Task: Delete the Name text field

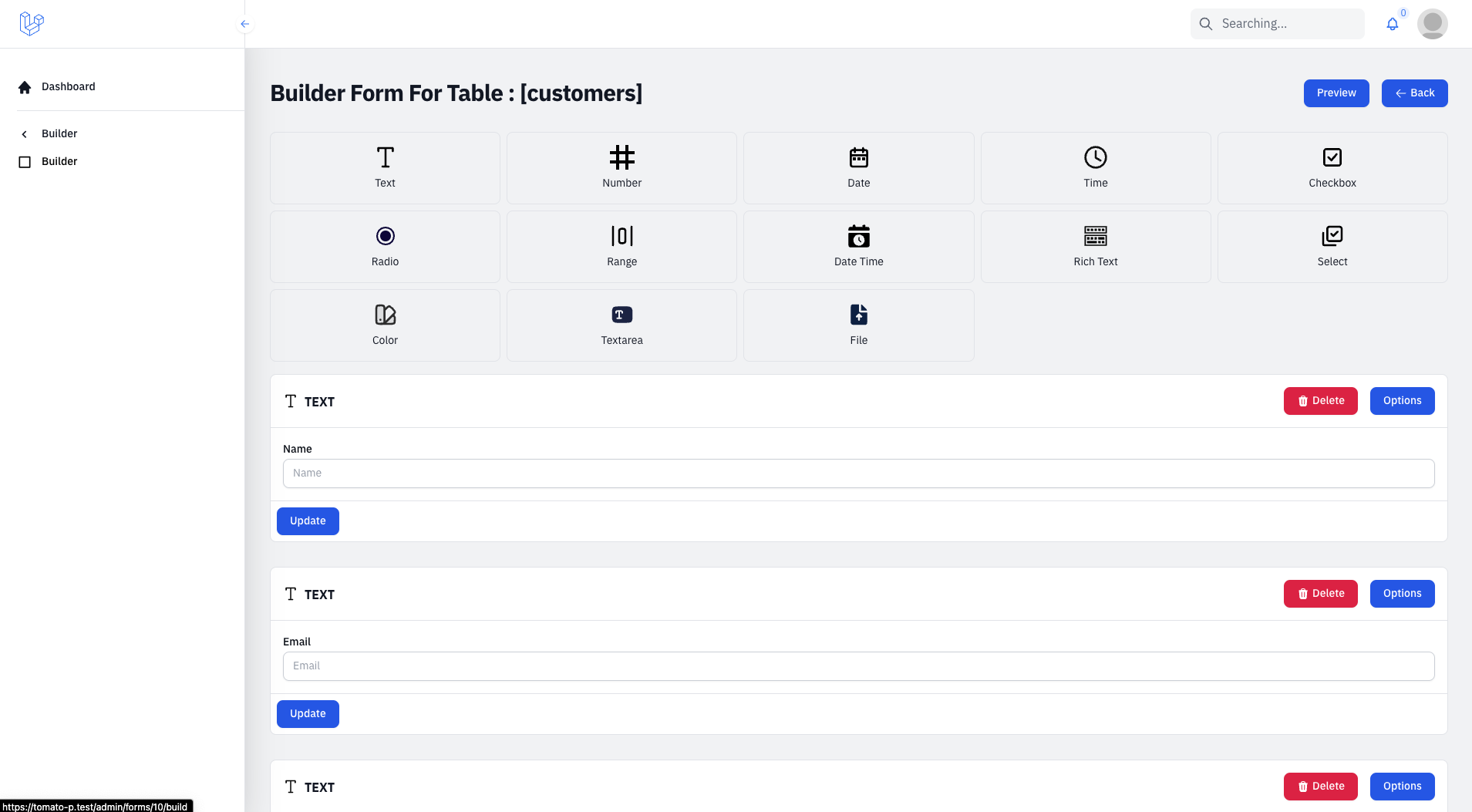Action: [1320, 401]
